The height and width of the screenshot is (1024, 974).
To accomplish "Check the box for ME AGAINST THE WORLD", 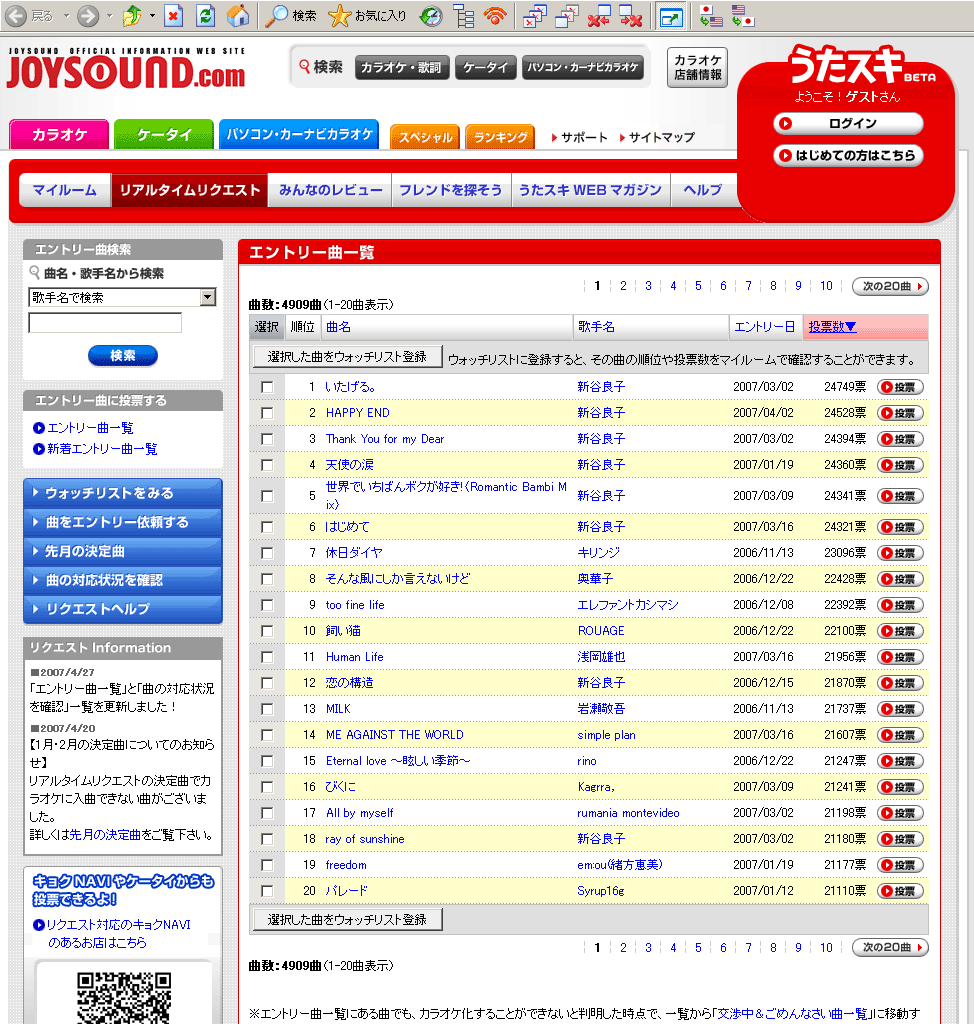I will click(x=267, y=735).
